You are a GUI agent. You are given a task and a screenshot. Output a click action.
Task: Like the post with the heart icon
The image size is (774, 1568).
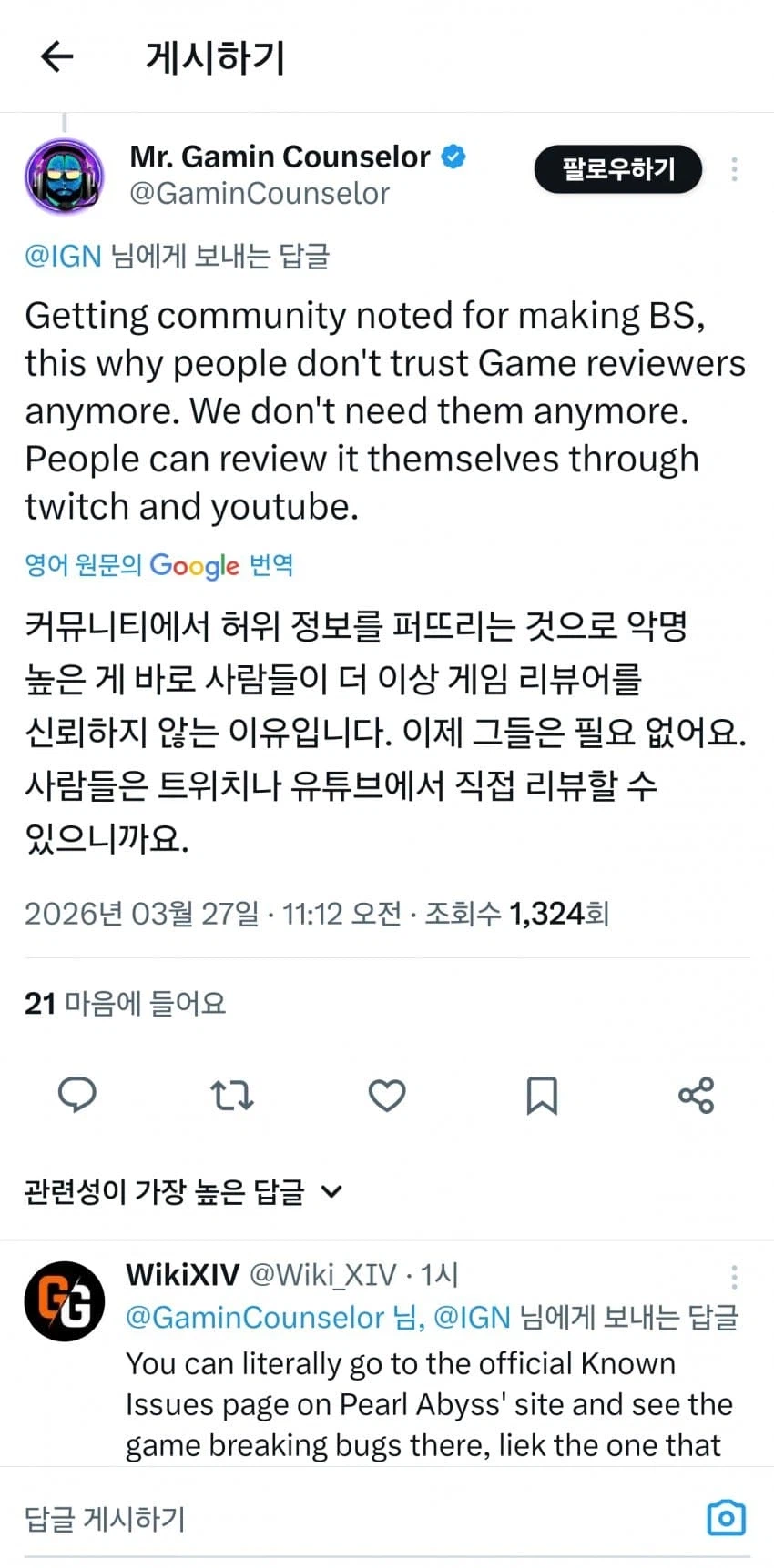(x=386, y=1096)
